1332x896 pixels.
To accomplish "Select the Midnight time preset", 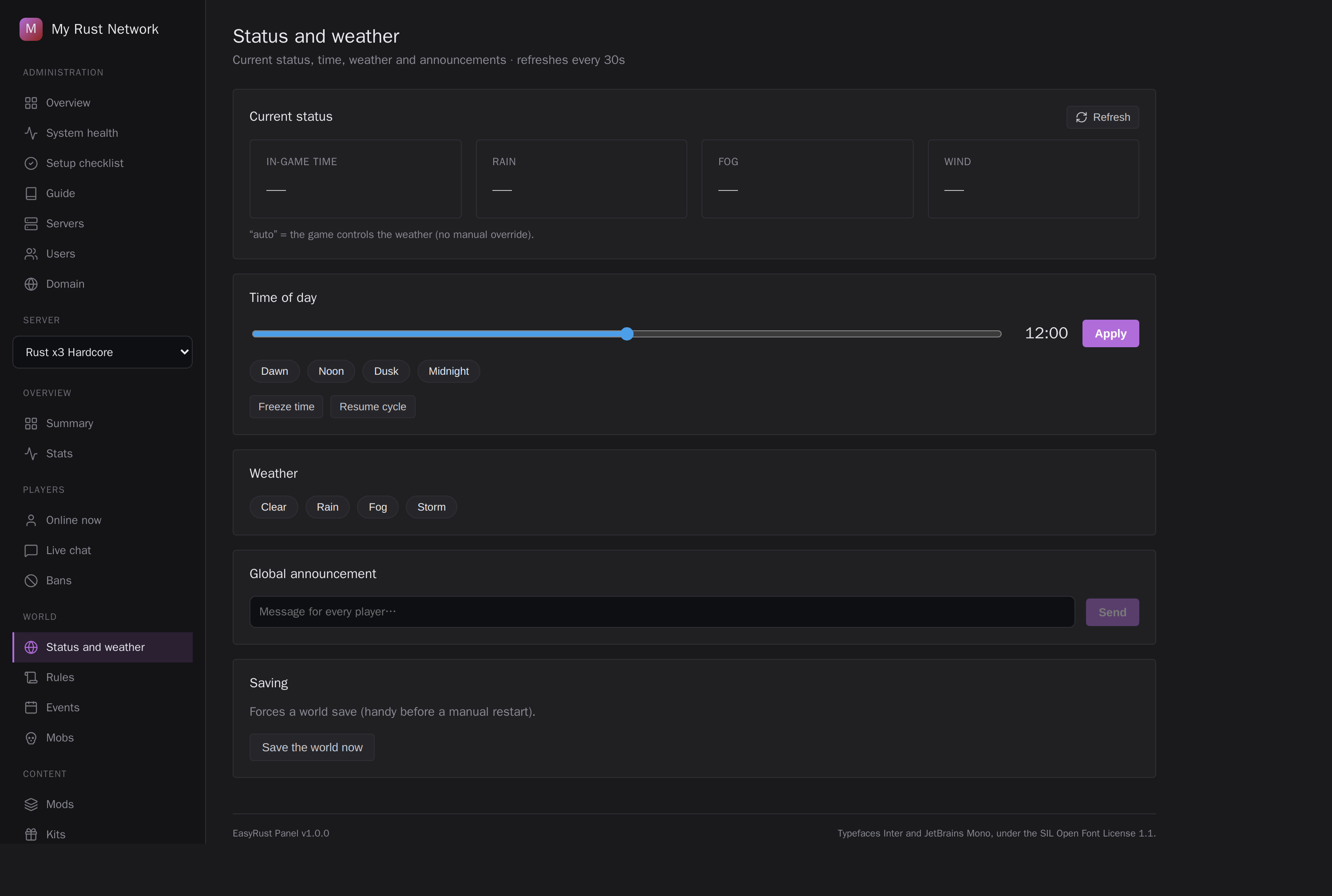I will (x=448, y=371).
